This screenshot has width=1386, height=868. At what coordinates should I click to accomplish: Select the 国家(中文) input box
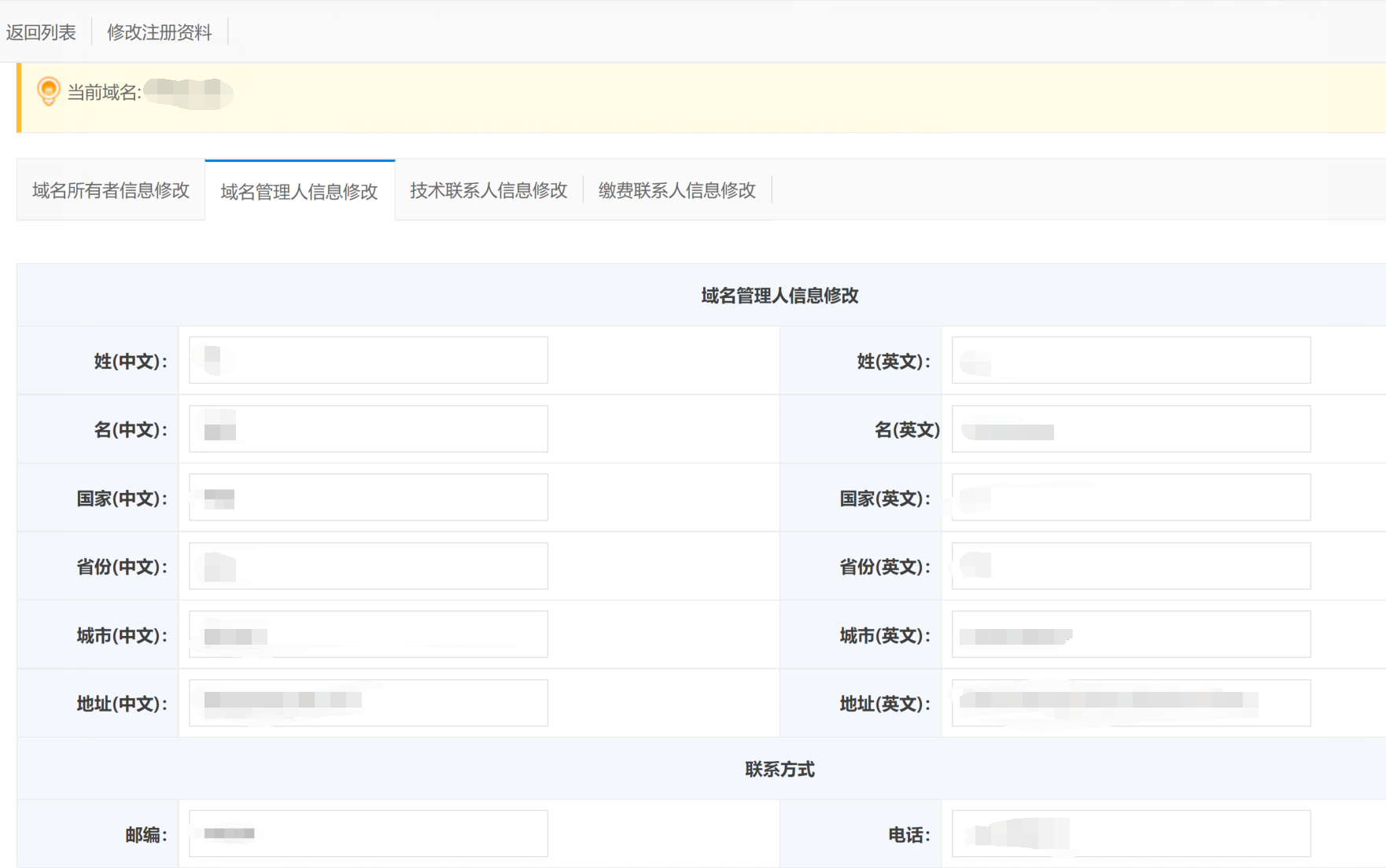(x=368, y=497)
